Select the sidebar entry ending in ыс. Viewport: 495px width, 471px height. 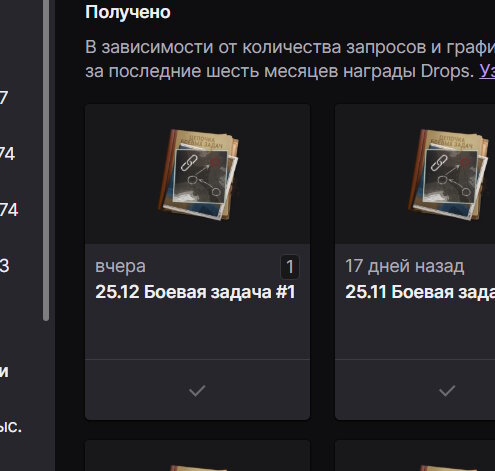point(11,427)
